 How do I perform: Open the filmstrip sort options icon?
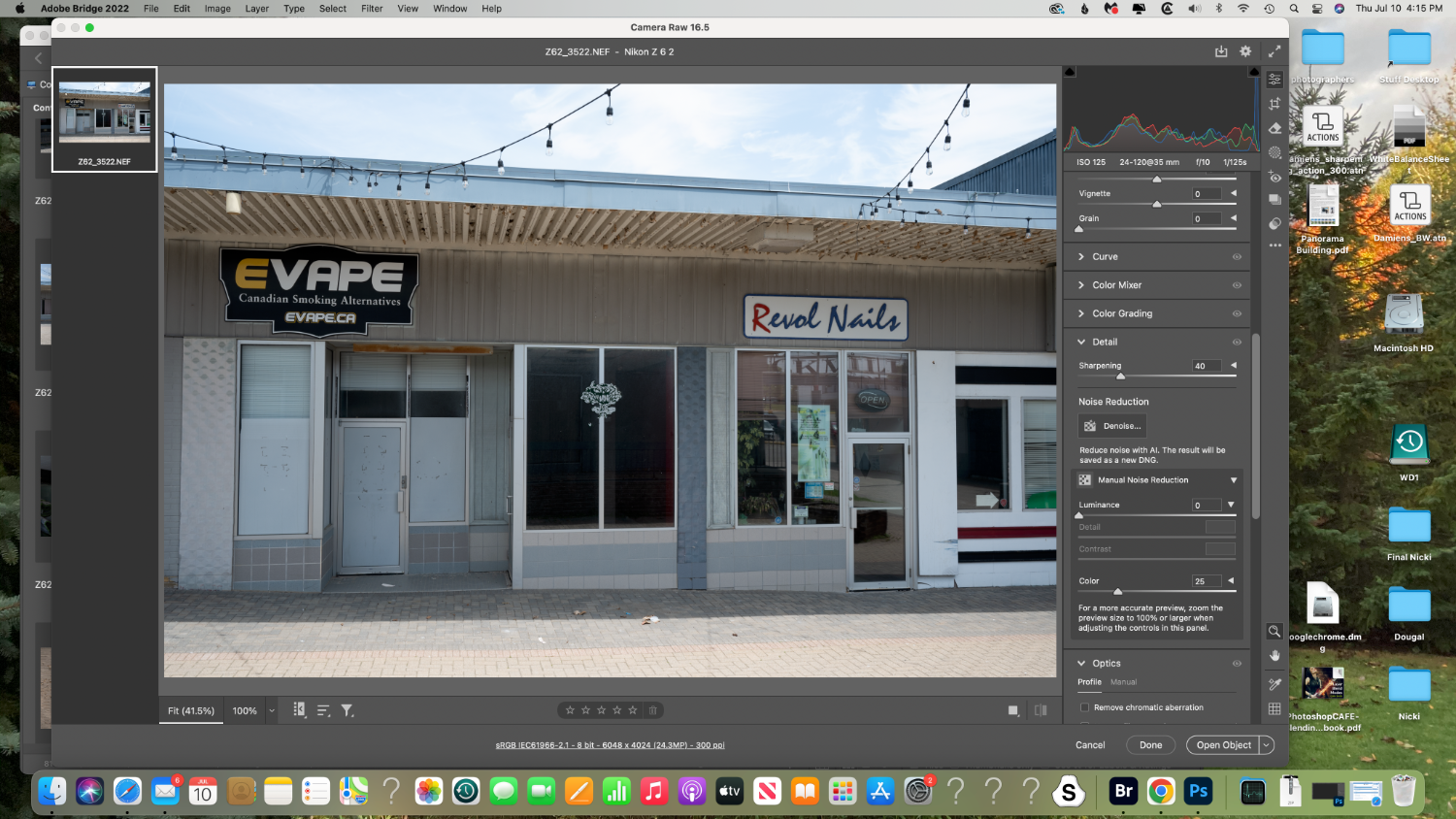pos(323,710)
